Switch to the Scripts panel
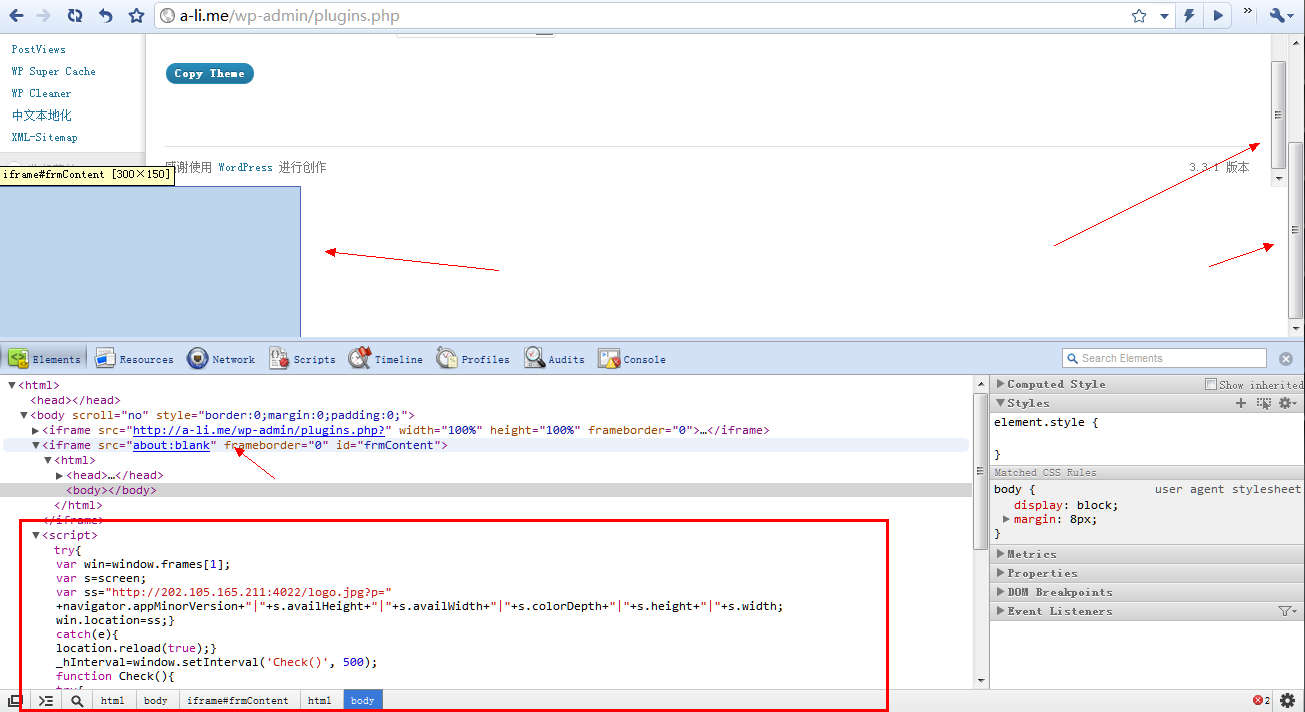 [302, 359]
